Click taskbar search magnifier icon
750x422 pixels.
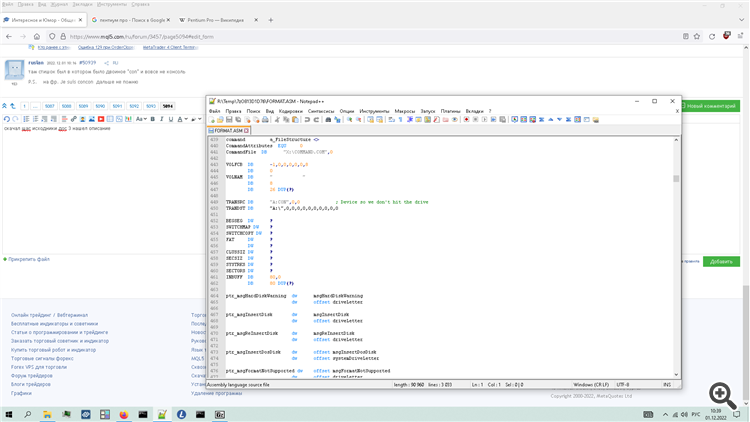28,414
